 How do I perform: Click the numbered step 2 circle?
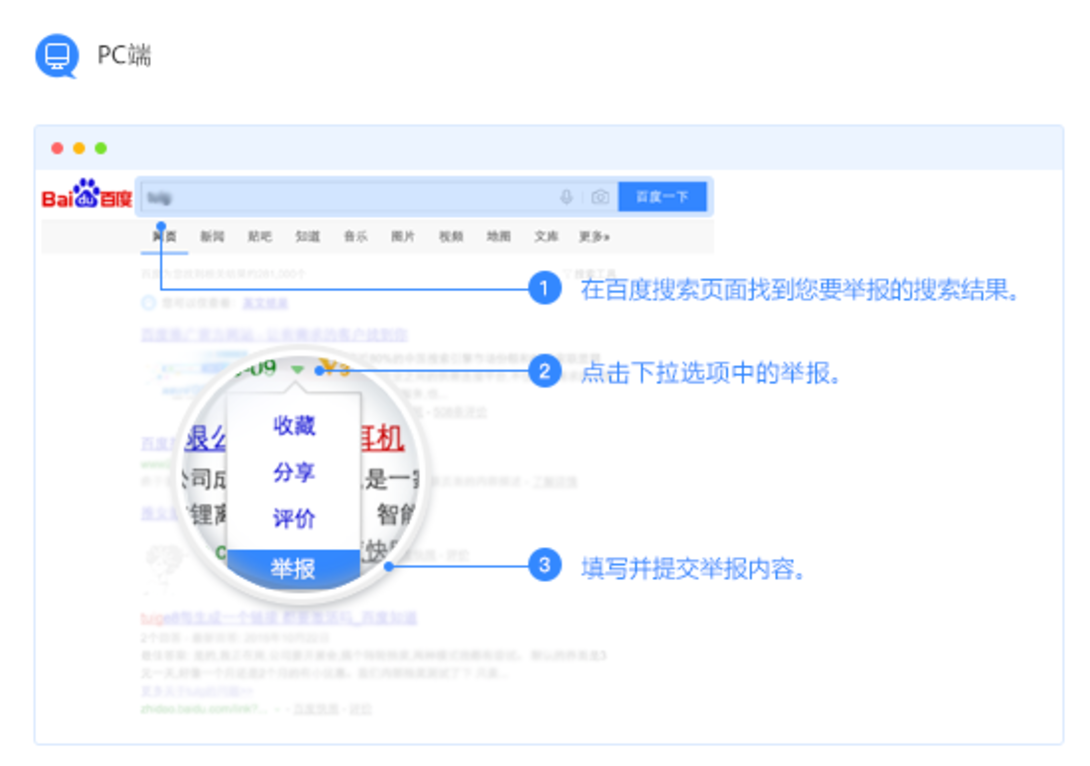pos(544,371)
